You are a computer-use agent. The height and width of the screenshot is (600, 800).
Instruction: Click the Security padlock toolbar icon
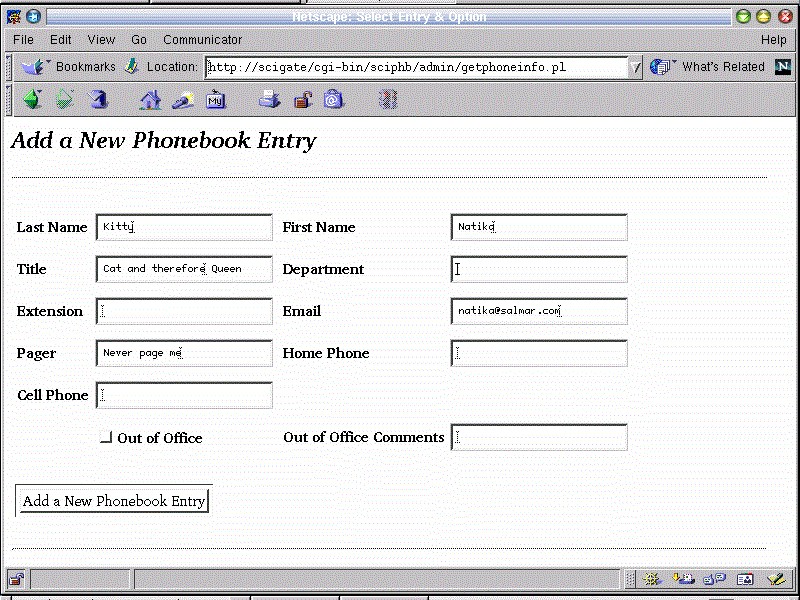pos(302,99)
